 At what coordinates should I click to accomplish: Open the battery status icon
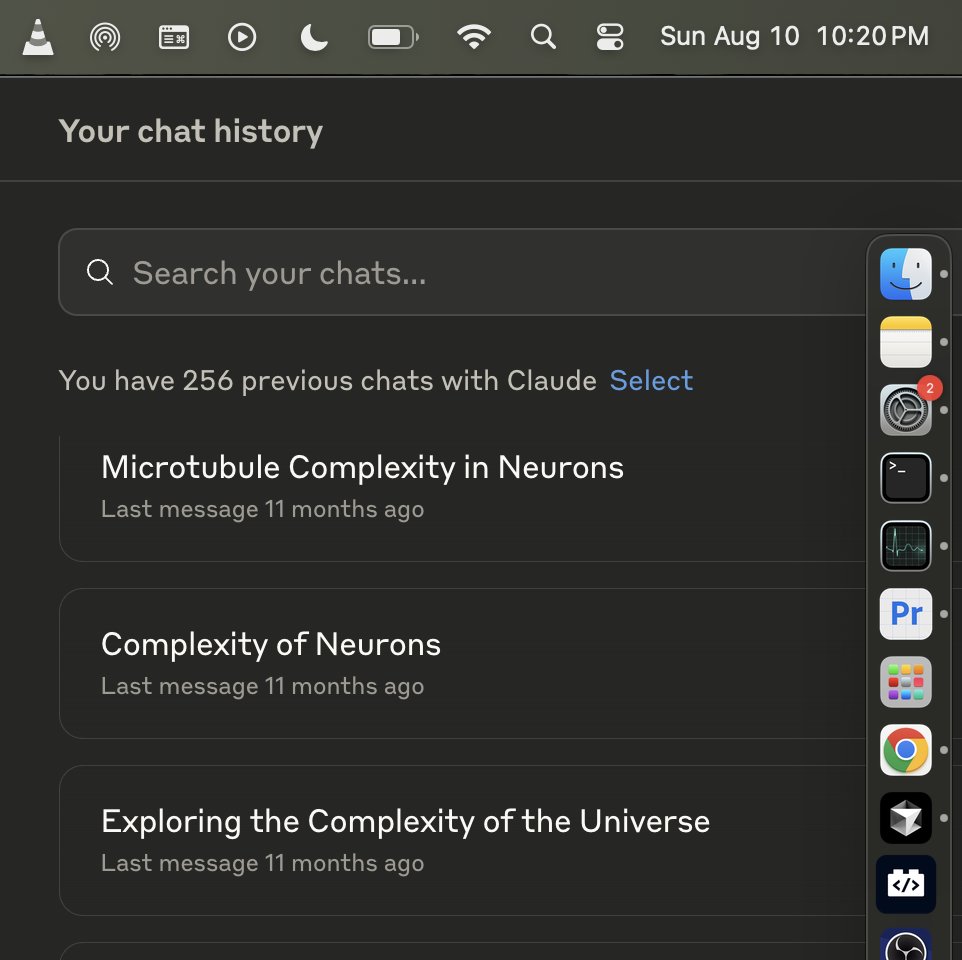pyautogui.click(x=393, y=37)
